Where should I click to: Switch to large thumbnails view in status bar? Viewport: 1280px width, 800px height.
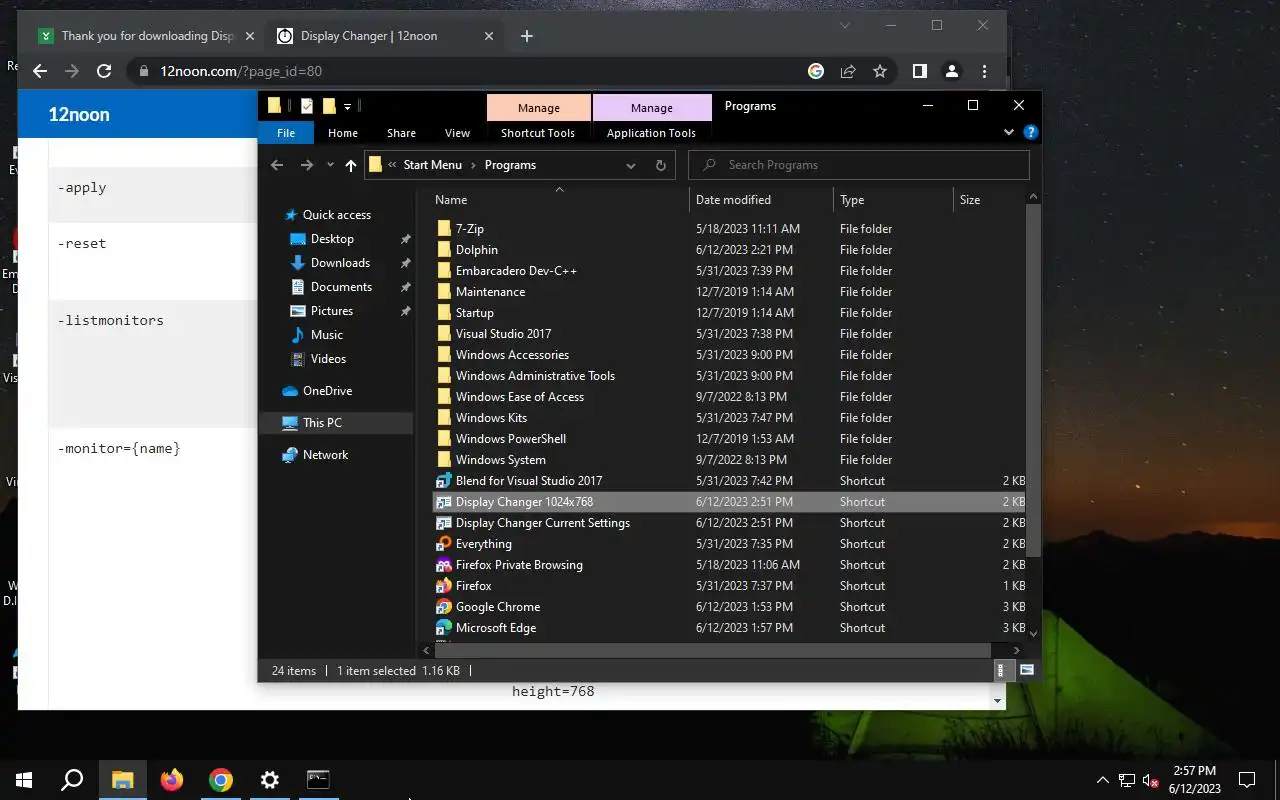pos(1026,670)
